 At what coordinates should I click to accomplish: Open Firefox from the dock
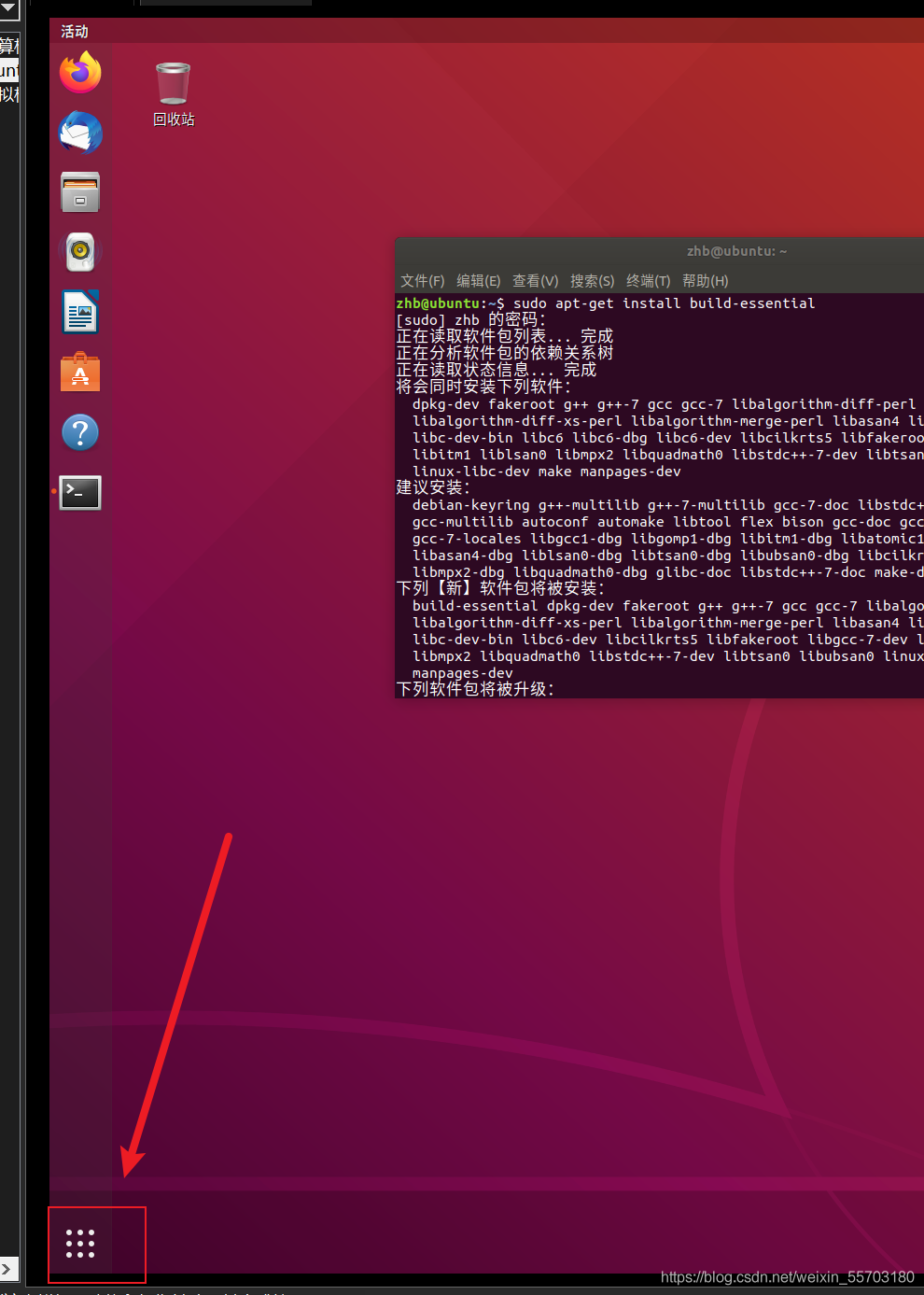(x=79, y=72)
